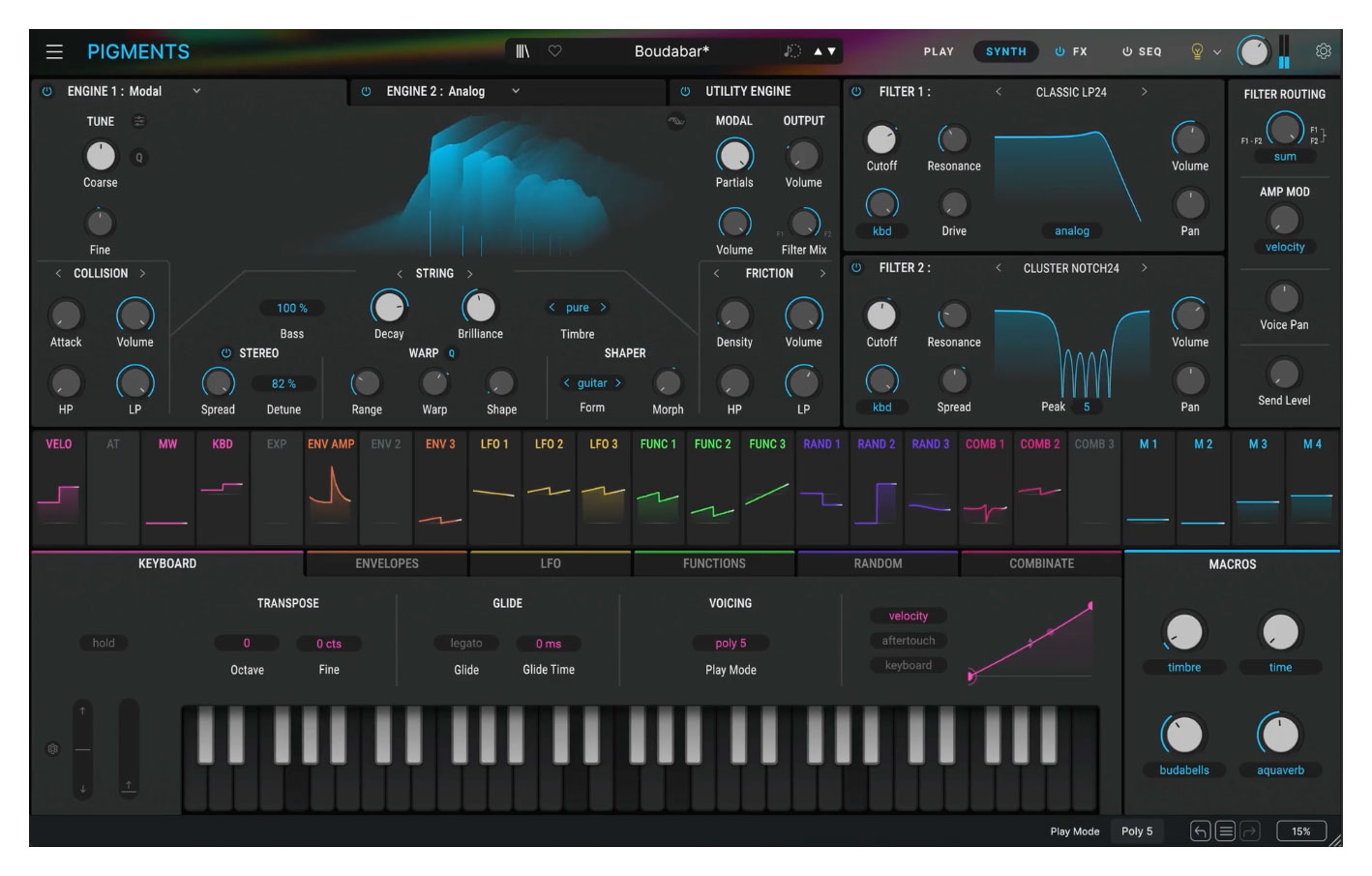Click previous Filter 1 type arrow
Viewport: 1372px width, 876px height.
(x=999, y=92)
